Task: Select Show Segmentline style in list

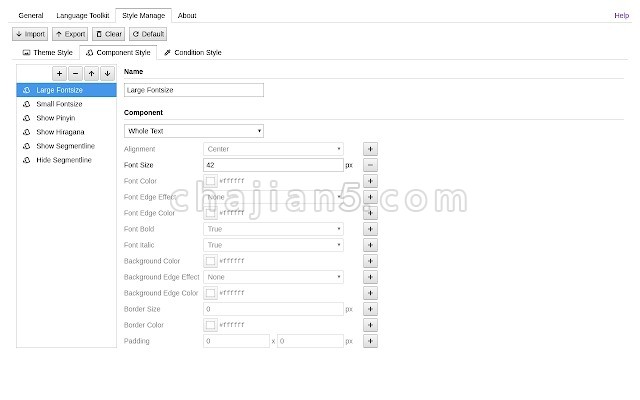Action: pyautogui.click(x=67, y=146)
